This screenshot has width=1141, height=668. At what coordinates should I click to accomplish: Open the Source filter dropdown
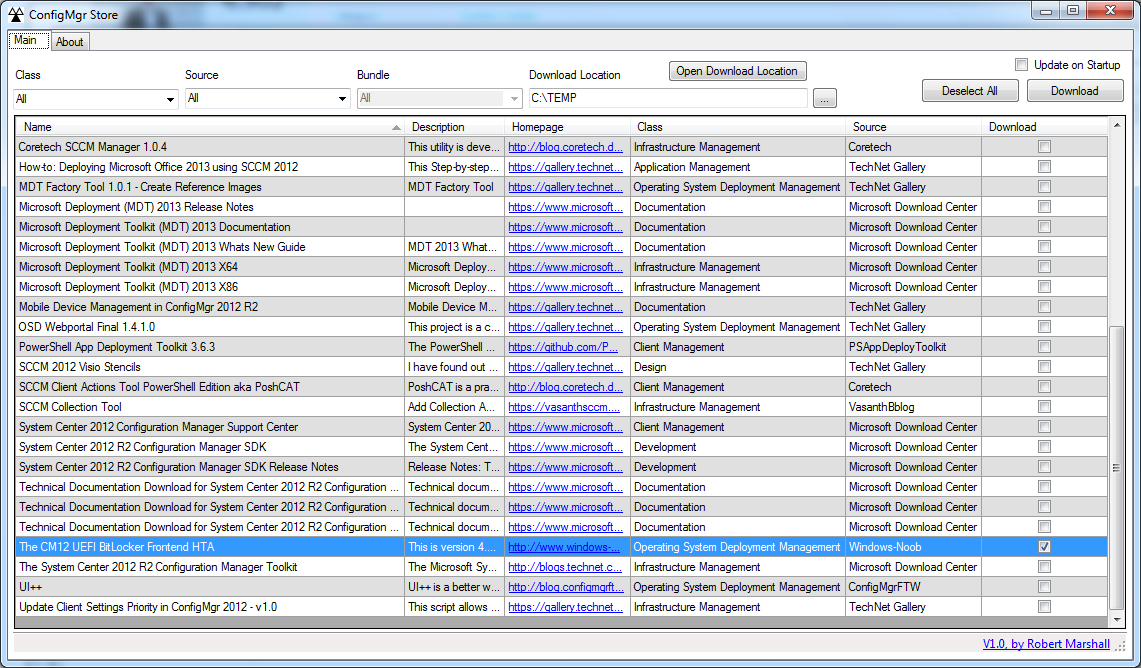click(268, 98)
